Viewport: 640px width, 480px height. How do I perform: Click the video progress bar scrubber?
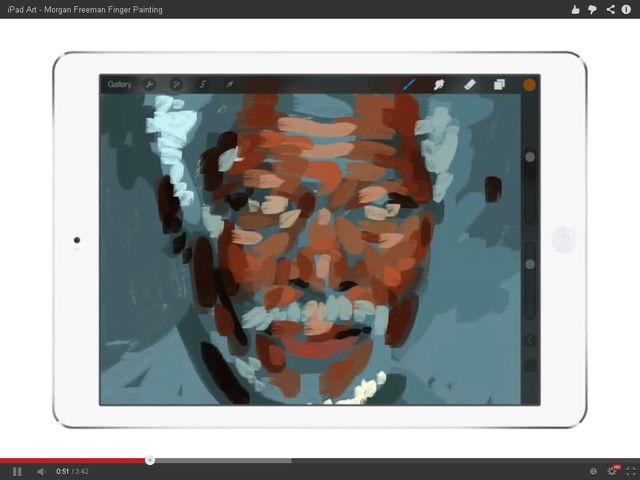(x=150, y=460)
